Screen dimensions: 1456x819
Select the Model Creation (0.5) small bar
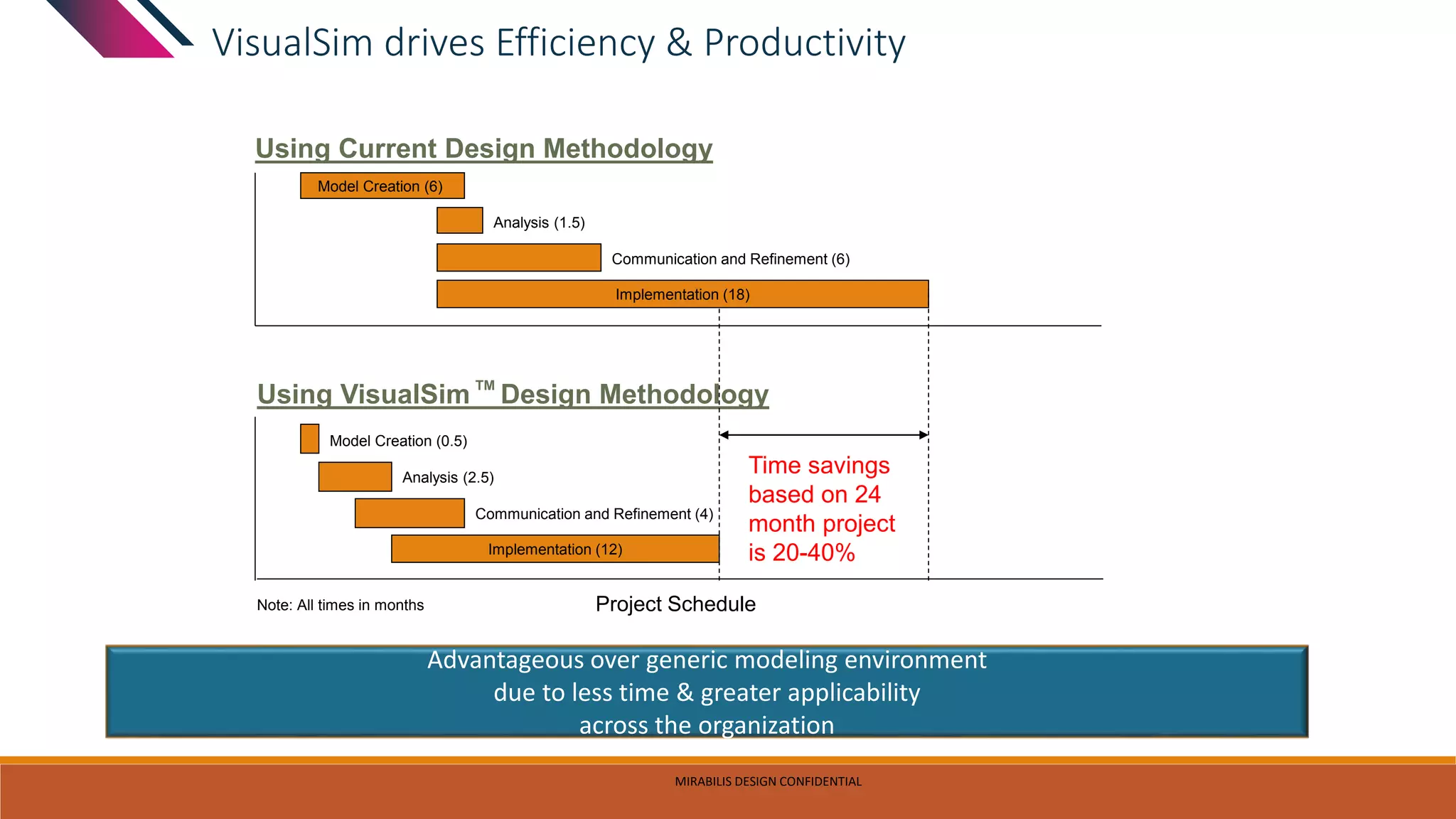309,439
